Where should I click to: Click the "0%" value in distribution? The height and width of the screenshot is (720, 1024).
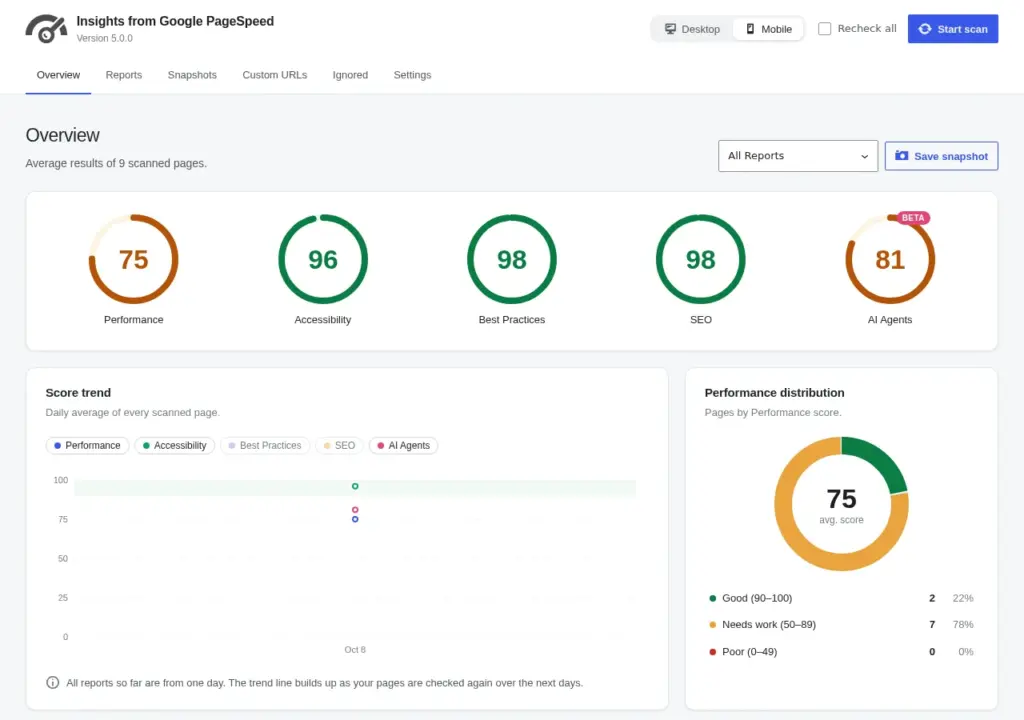pos(966,652)
